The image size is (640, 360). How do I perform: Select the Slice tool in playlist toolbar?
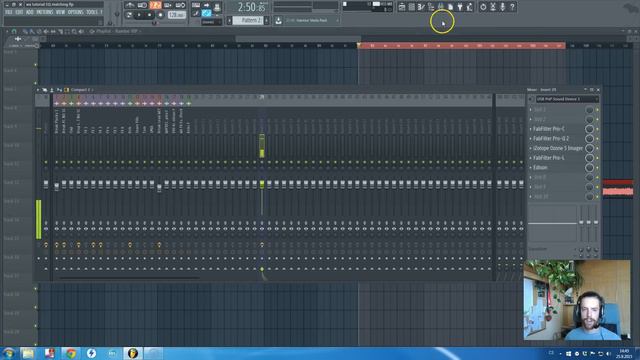(60, 31)
